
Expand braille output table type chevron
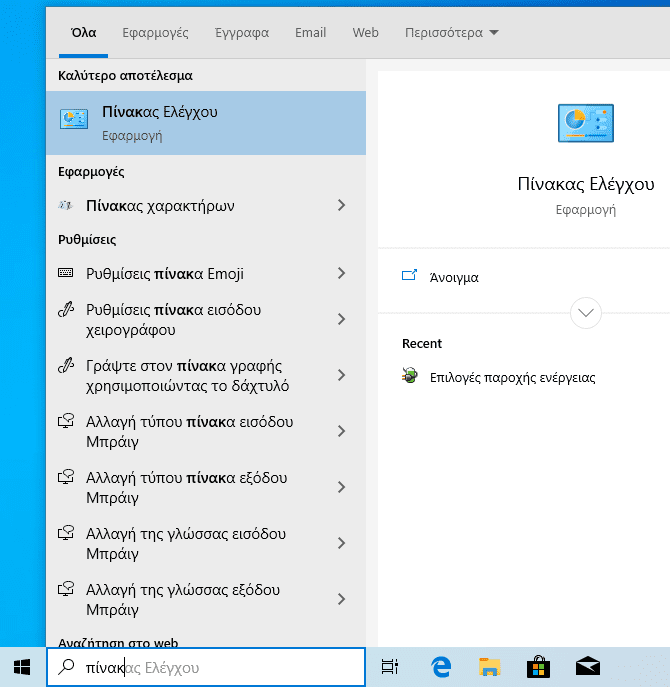click(341, 487)
